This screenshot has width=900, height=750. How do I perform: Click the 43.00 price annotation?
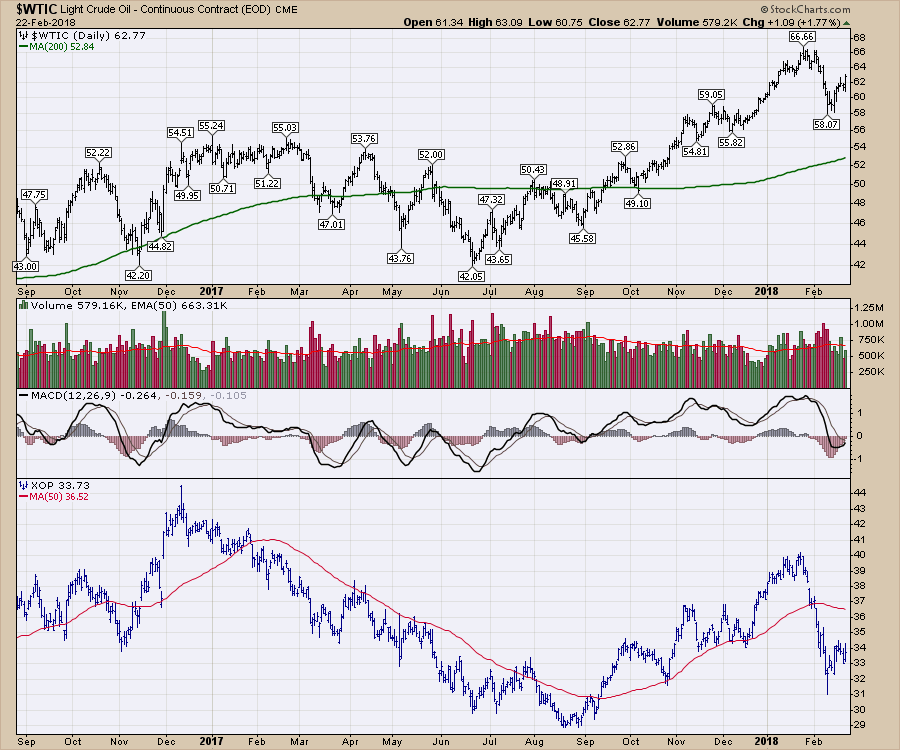26,267
